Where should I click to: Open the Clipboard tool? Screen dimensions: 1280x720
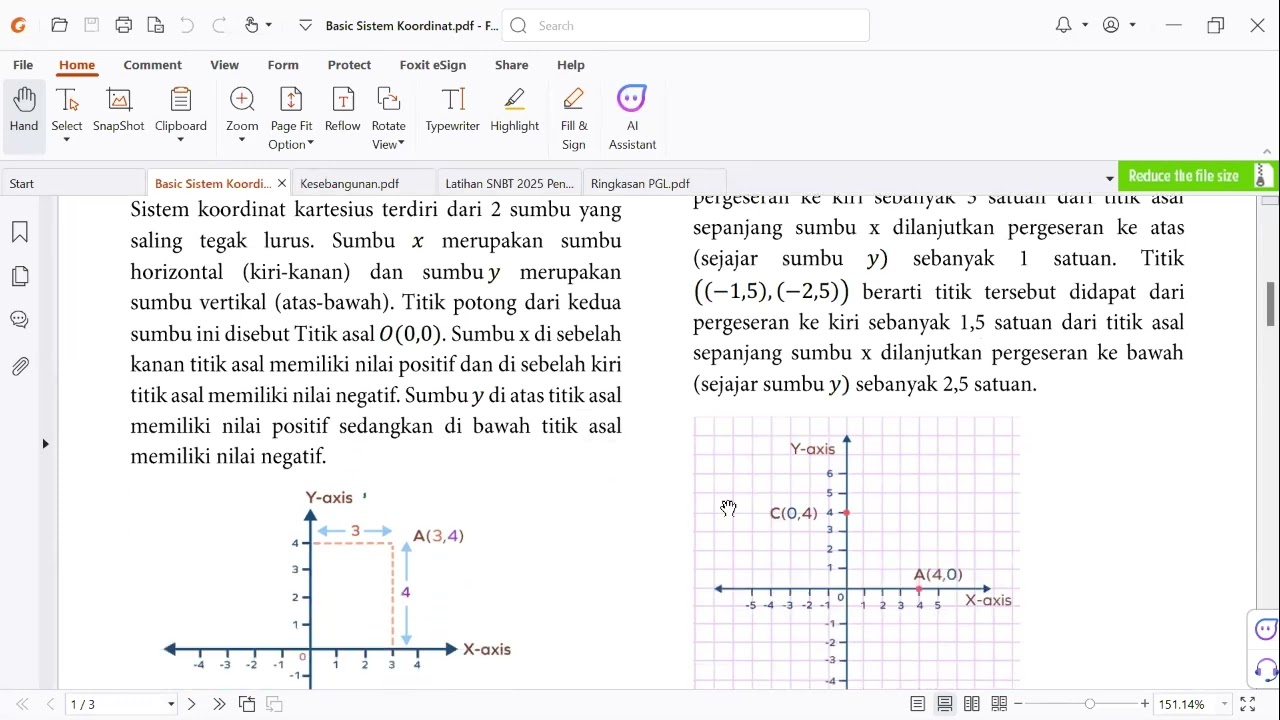coord(181,110)
